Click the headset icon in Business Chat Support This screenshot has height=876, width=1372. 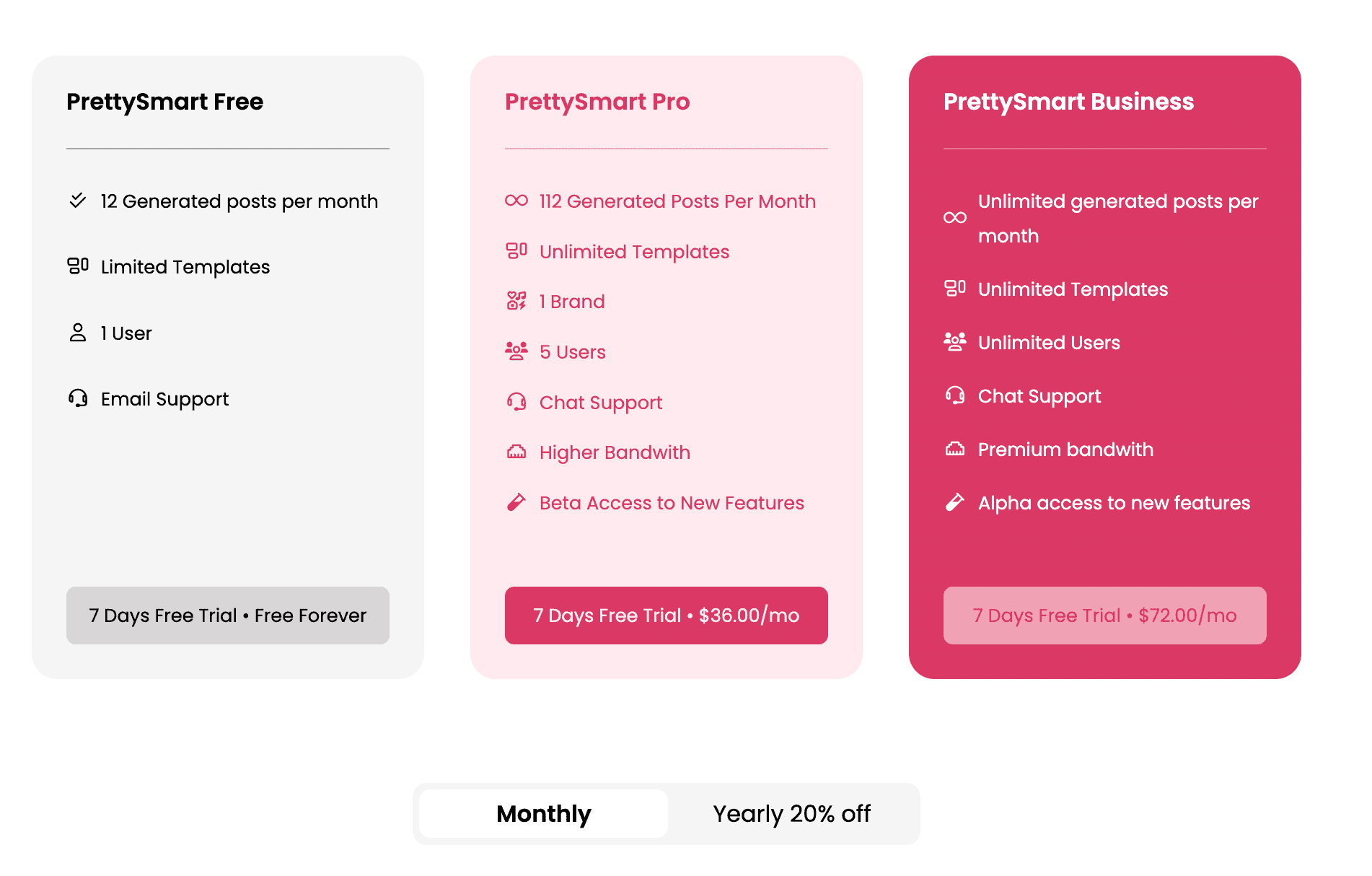[955, 395]
